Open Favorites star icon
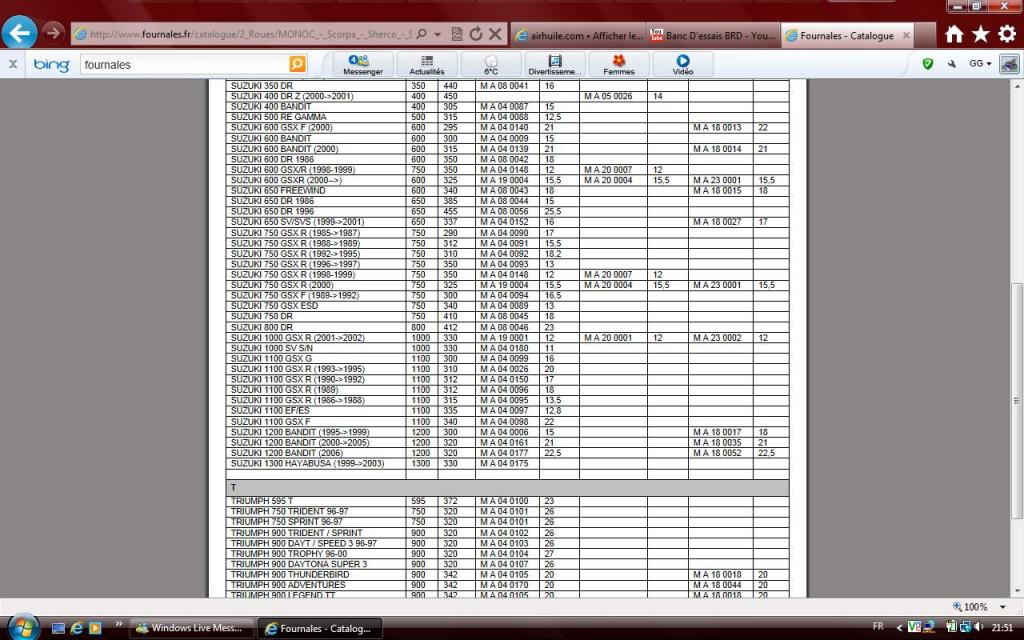This screenshot has height=640, width=1024. [980, 34]
